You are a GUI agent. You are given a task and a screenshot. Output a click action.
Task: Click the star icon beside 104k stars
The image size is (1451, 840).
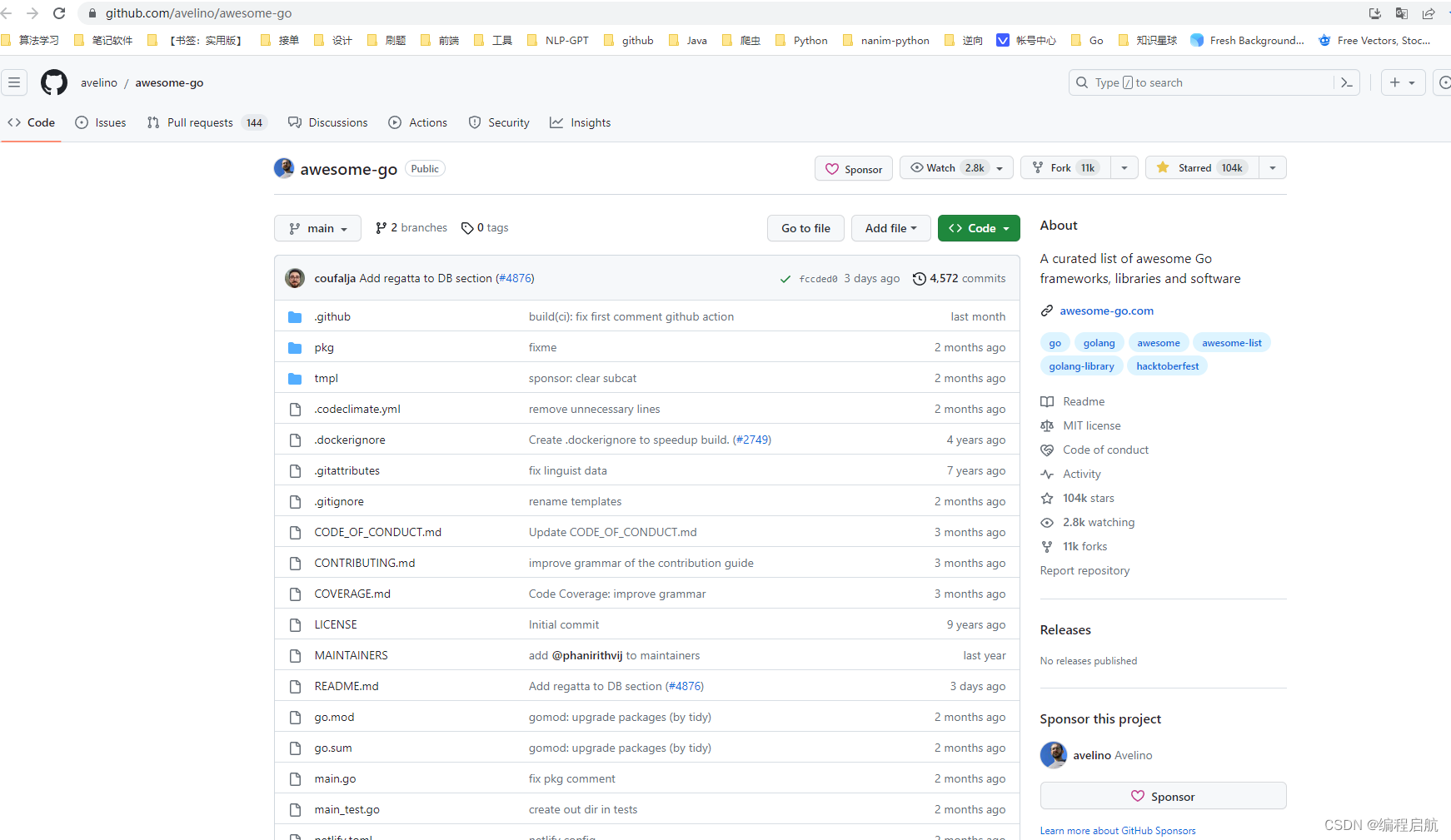[1047, 498]
